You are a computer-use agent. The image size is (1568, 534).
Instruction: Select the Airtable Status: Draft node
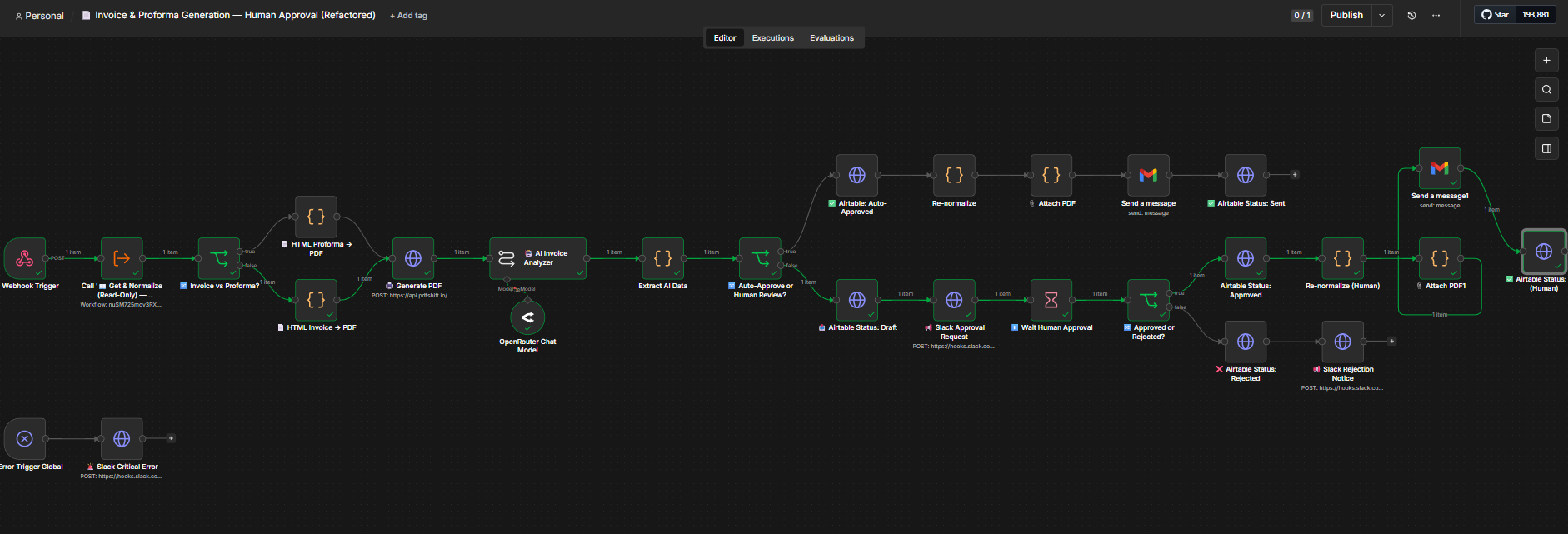pyautogui.click(x=857, y=300)
